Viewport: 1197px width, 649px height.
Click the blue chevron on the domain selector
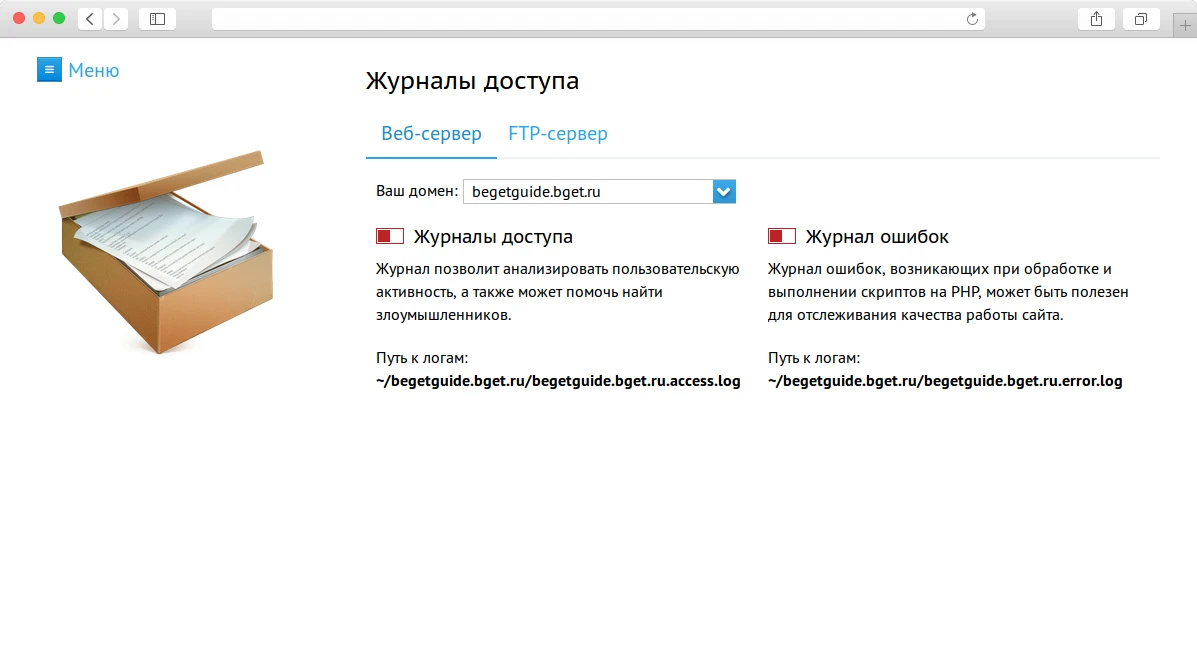[x=723, y=191]
